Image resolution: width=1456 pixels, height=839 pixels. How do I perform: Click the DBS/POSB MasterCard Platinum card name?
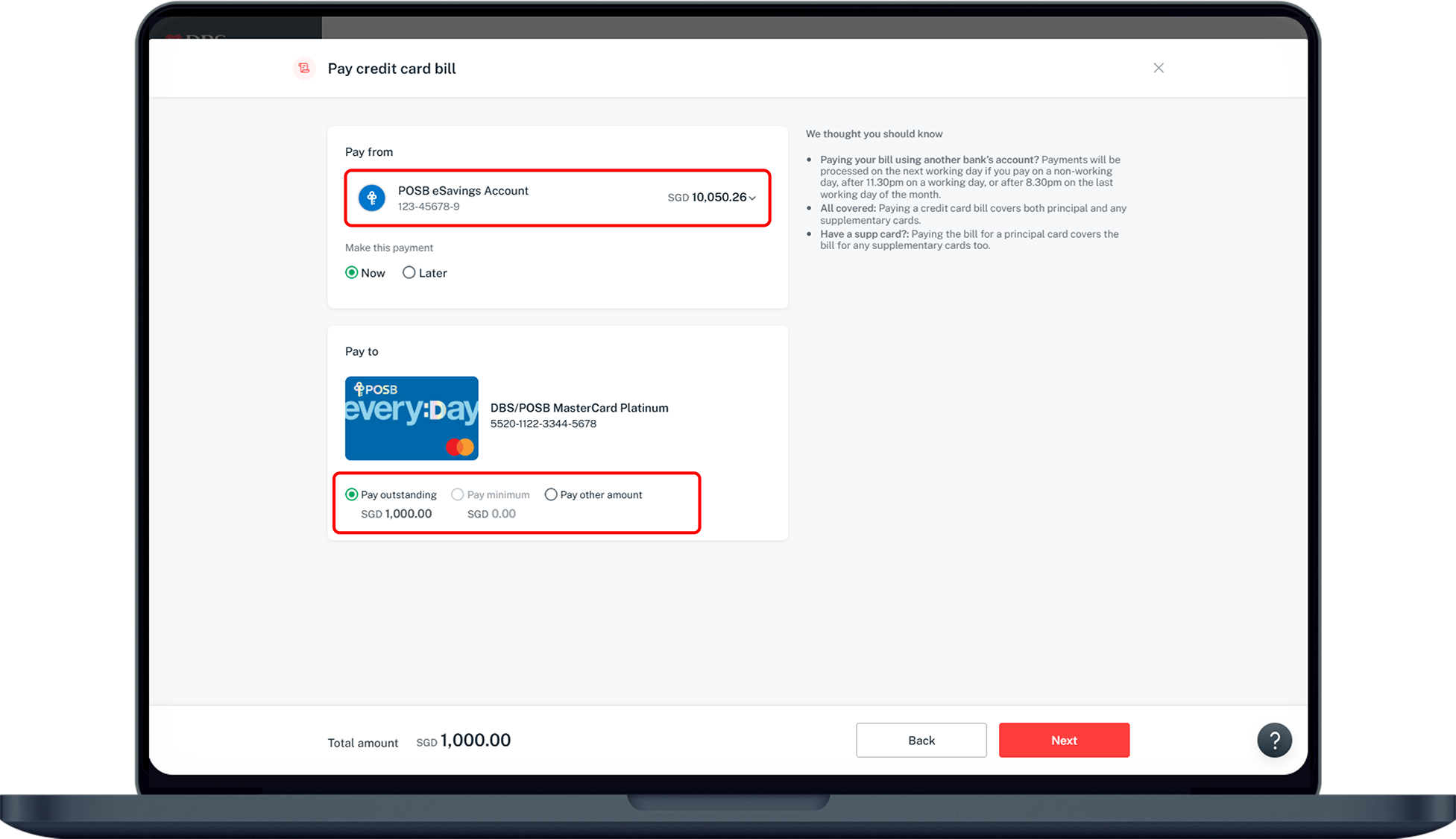tap(579, 408)
